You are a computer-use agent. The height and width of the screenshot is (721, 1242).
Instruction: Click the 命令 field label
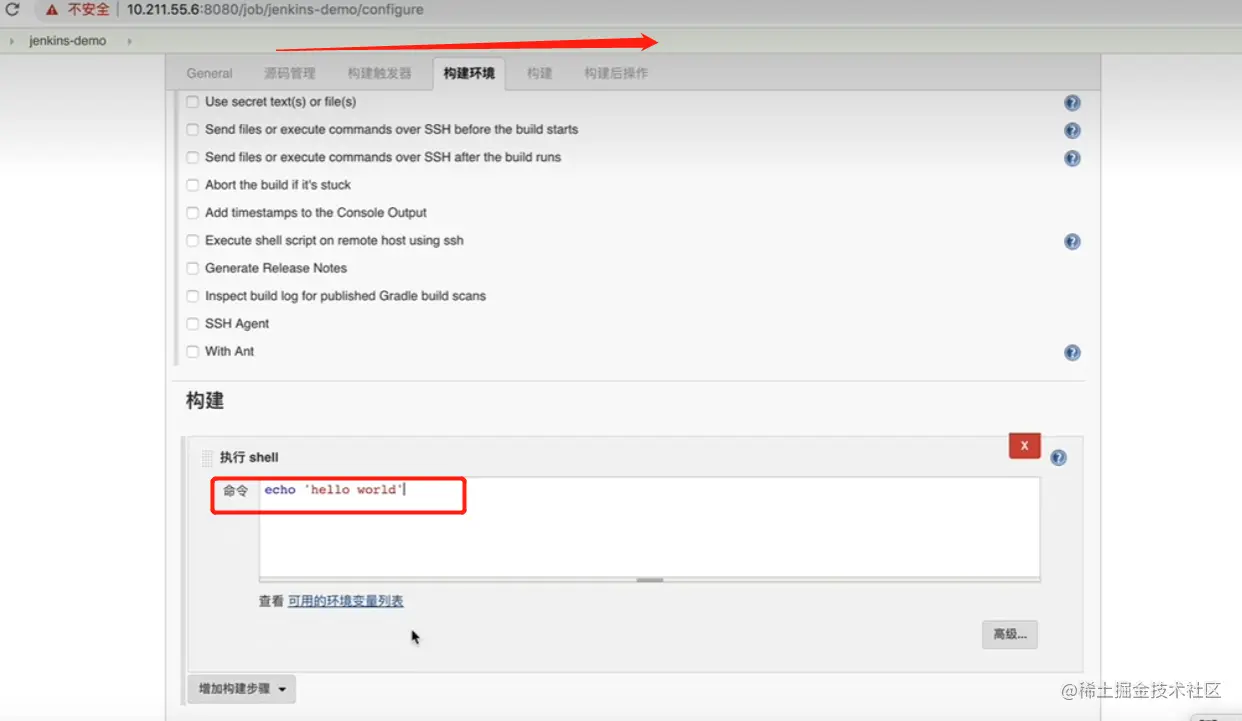(235, 491)
